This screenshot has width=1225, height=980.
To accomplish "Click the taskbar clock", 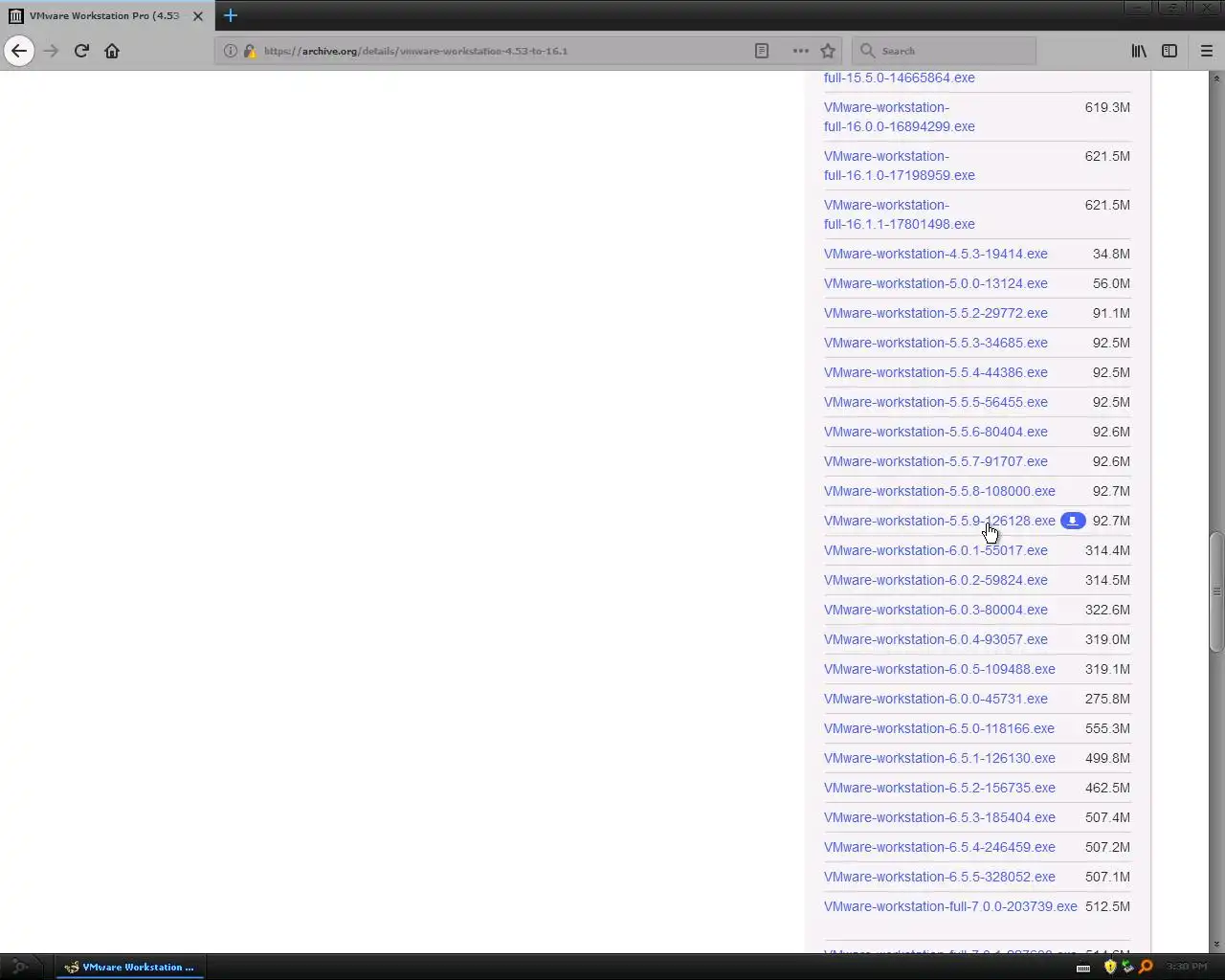I will pos(1187,967).
